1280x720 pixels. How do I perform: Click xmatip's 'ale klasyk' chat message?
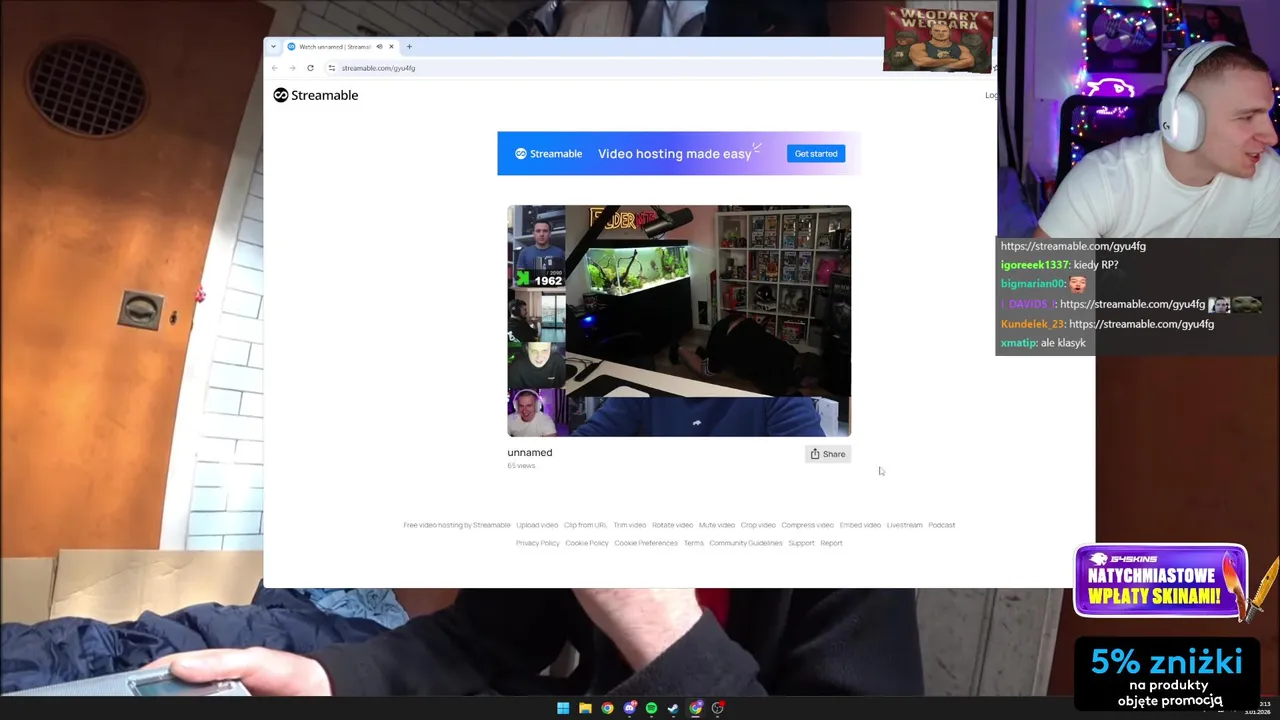click(x=1063, y=343)
